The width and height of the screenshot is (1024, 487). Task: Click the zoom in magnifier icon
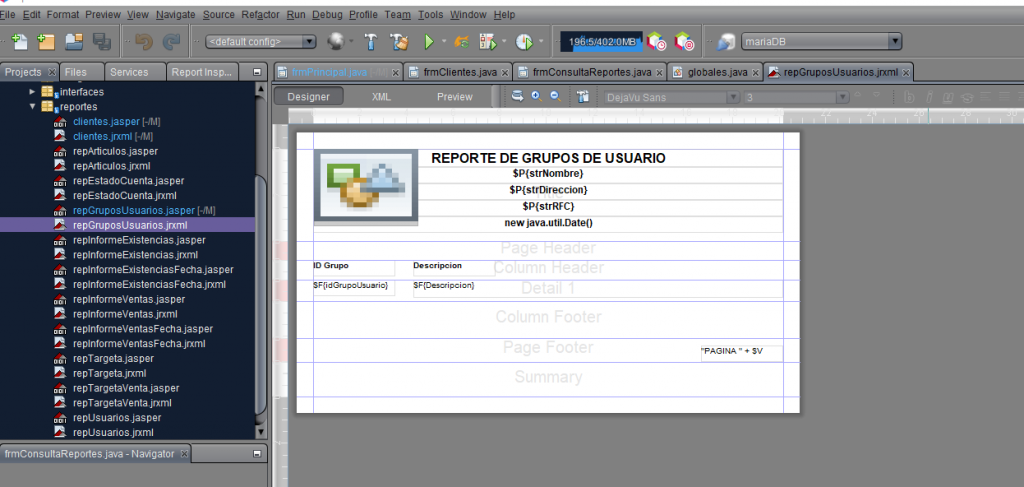[x=535, y=96]
